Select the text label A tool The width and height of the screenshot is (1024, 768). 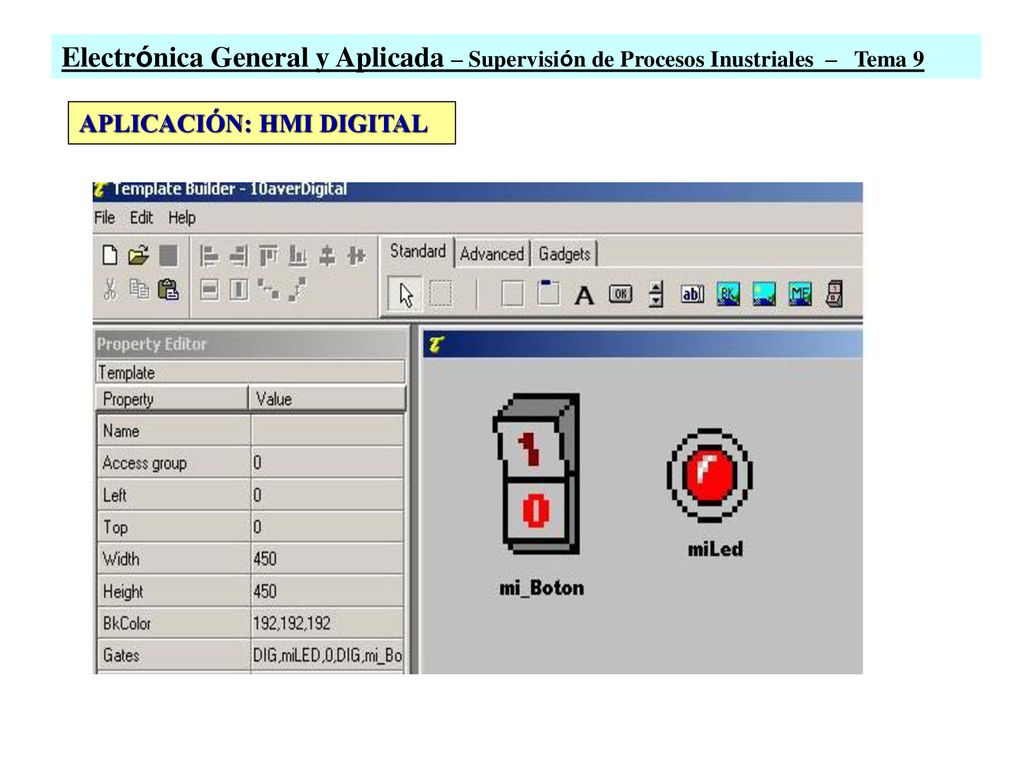[584, 295]
